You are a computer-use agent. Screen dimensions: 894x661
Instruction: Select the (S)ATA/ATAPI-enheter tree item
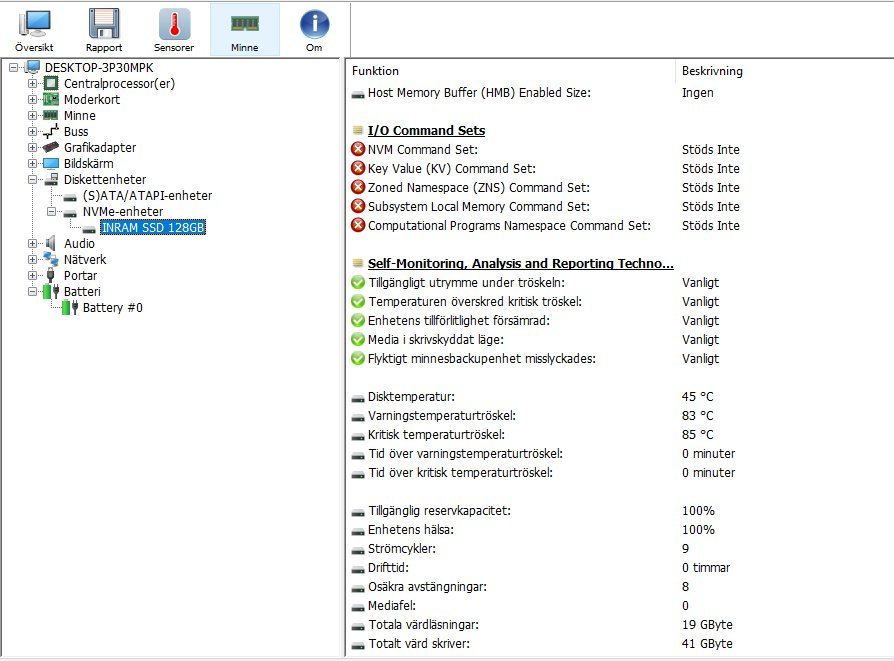pyautogui.click(x=147, y=196)
